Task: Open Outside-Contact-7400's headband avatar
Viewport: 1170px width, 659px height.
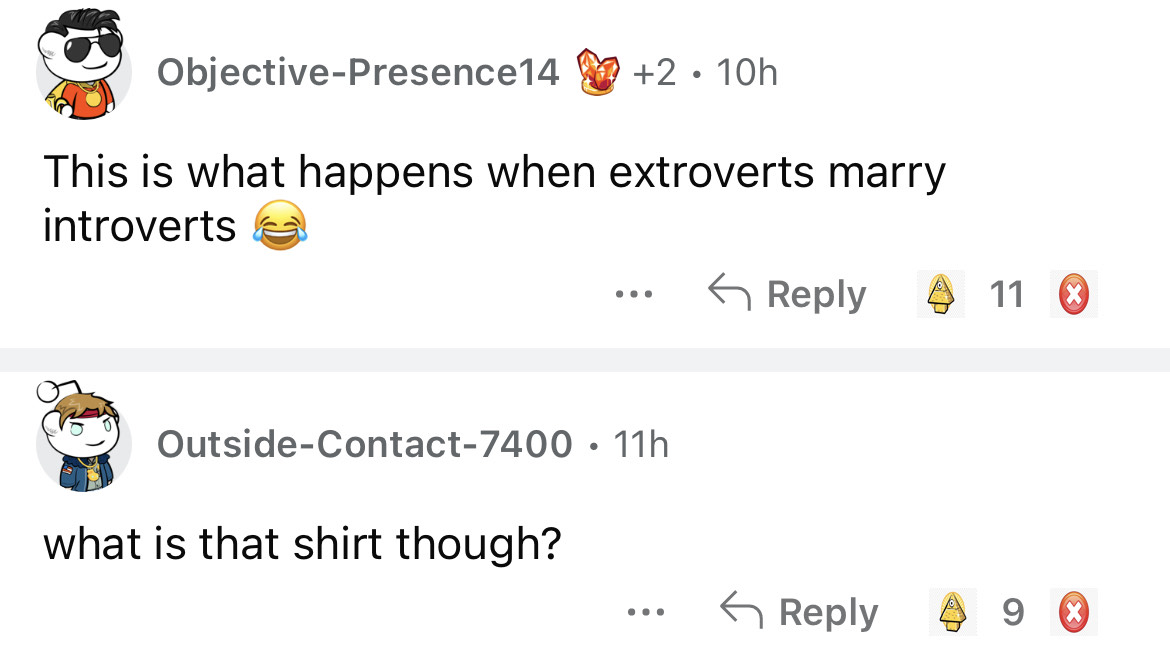Action: (84, 436)
